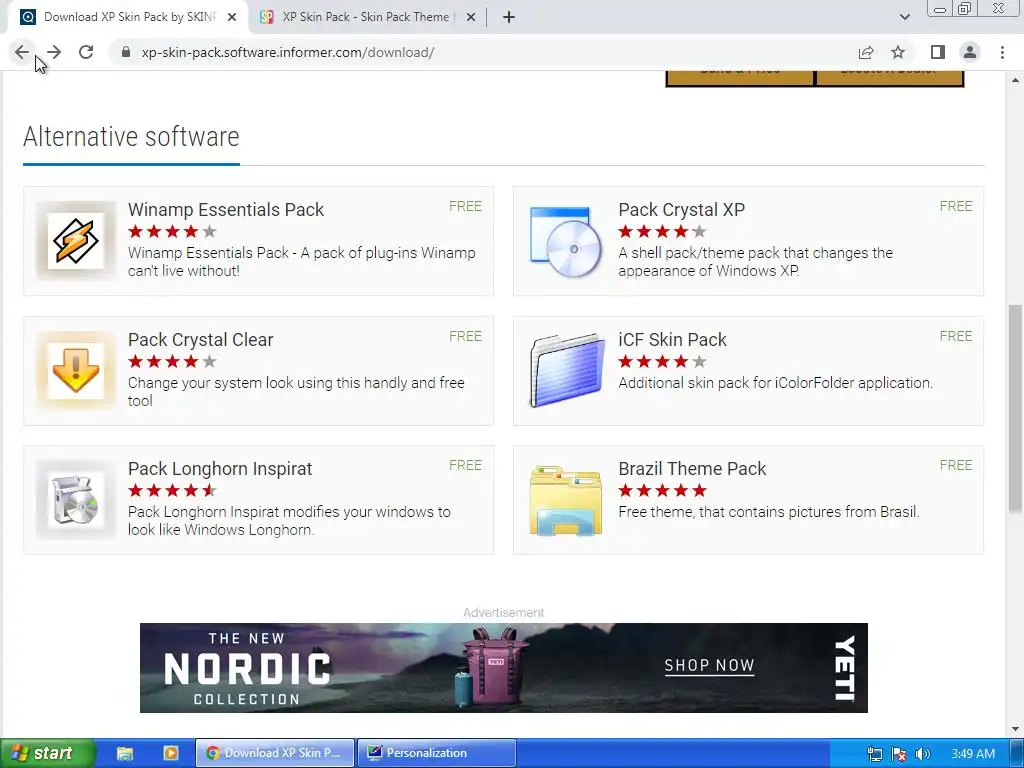
Task: Open the Pack Longhorn Inspirat title link
Action: point(220,469)
